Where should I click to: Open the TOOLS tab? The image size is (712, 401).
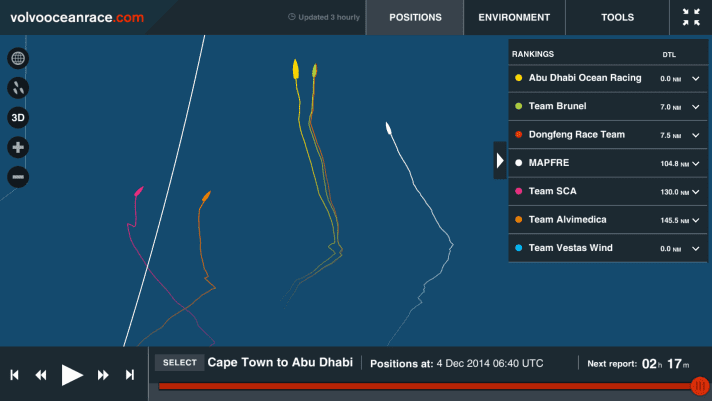(x=618, y=17)
